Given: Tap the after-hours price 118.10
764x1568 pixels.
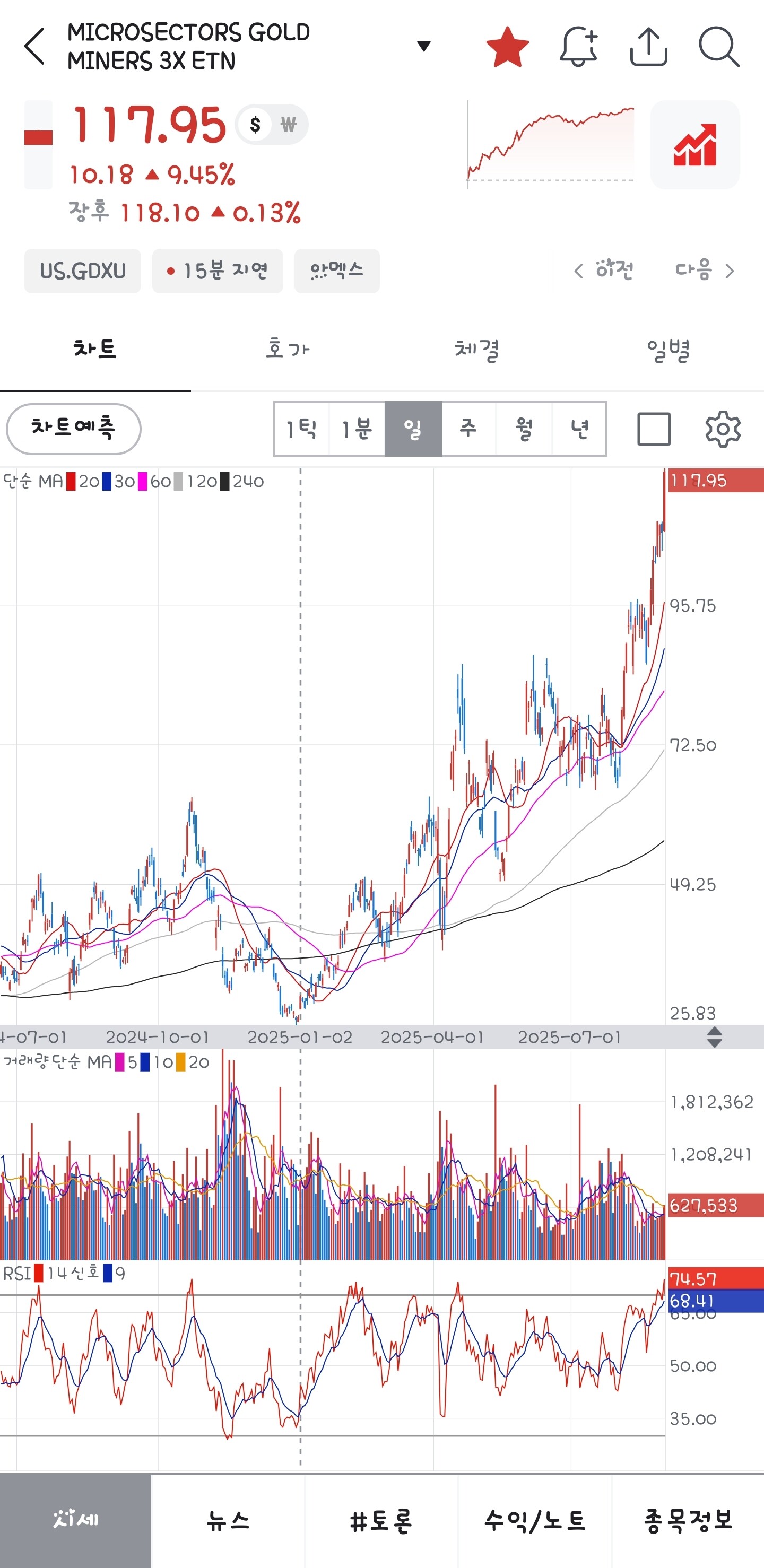Looking at the screenshot, I should click(x=160, y=213).
